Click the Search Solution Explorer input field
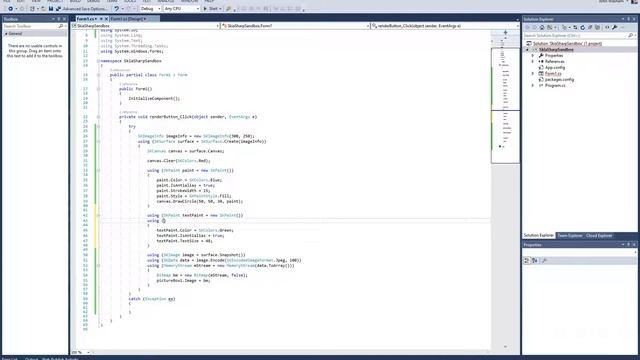640x360 pixels. tap(576, 36)
